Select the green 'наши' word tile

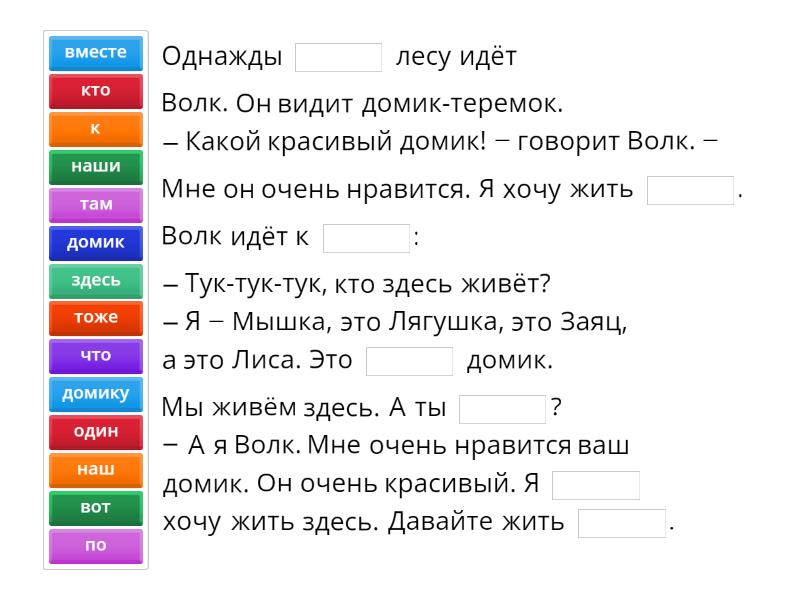[x=96, y=166]
